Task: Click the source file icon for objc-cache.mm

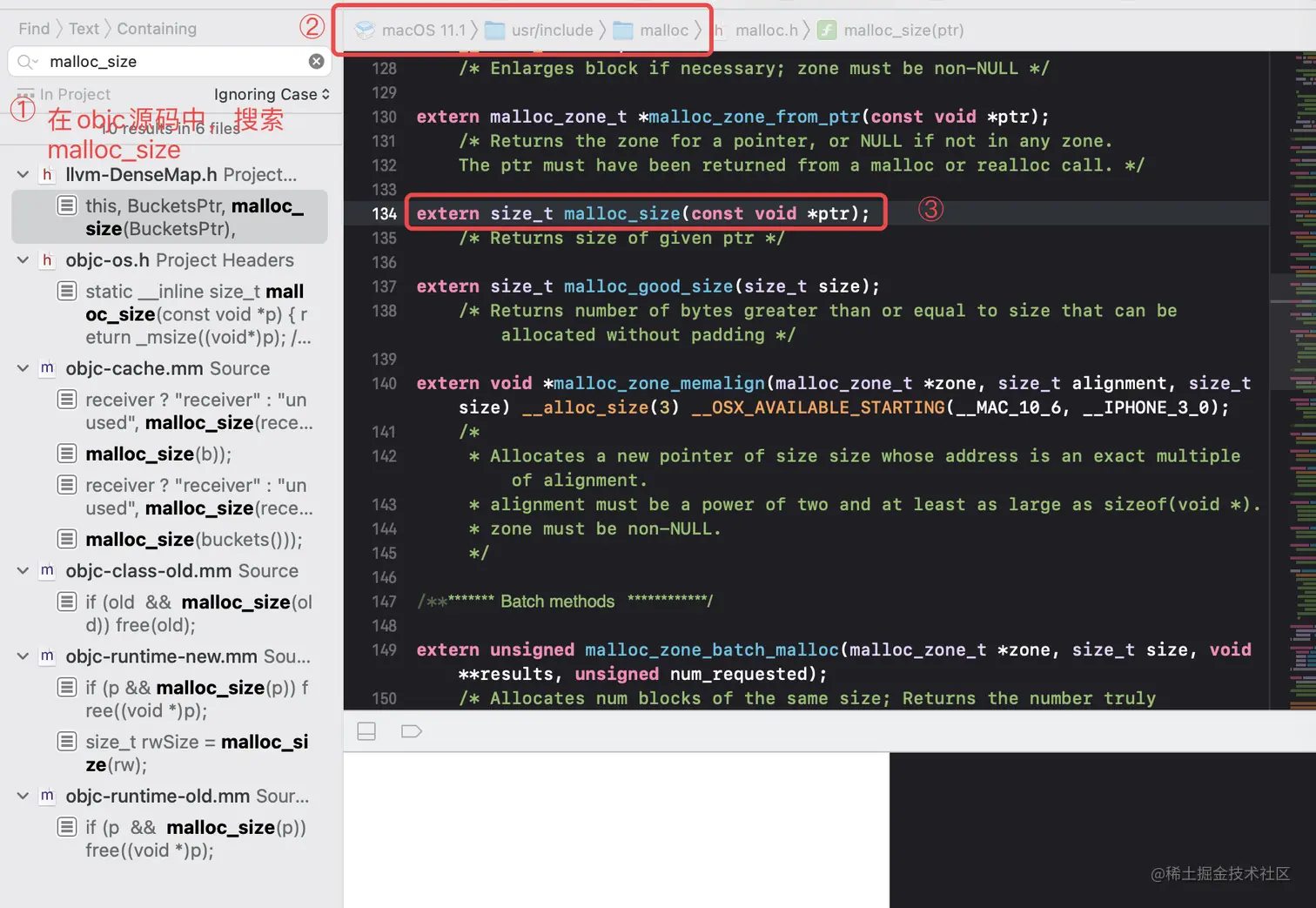Action: pos(47,368)
